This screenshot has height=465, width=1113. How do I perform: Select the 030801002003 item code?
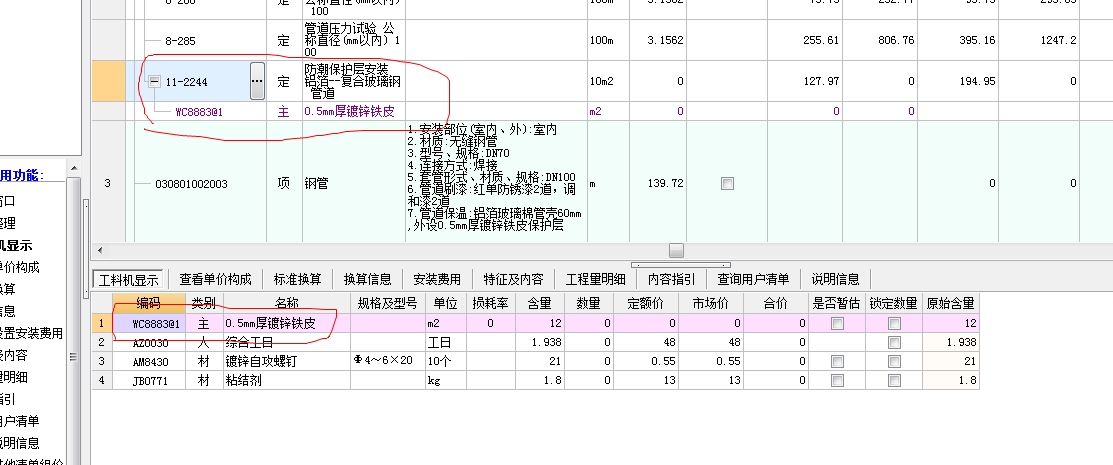coord(191,184)
